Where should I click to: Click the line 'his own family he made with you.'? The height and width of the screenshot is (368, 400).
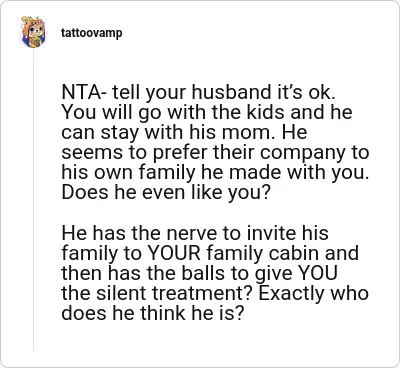tap(215, 173)
